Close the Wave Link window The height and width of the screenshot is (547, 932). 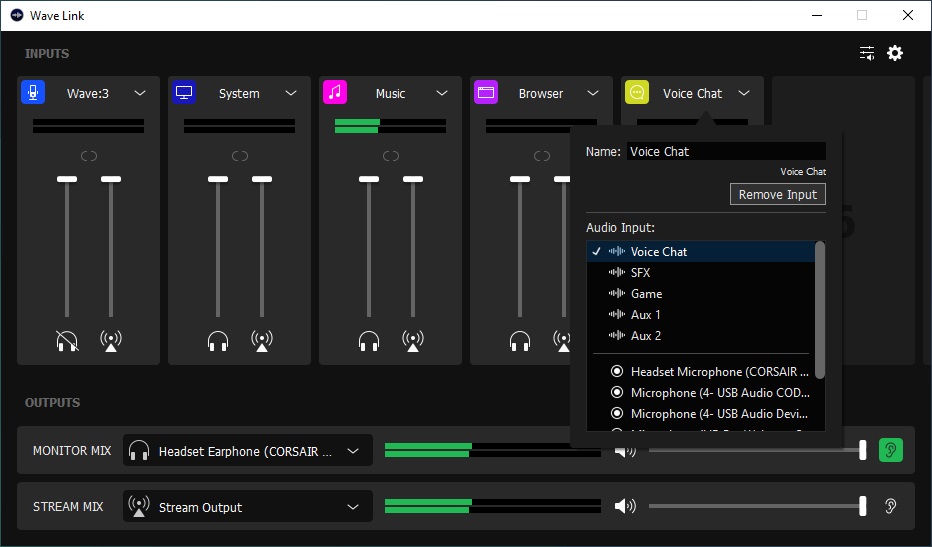pos(908,15)
